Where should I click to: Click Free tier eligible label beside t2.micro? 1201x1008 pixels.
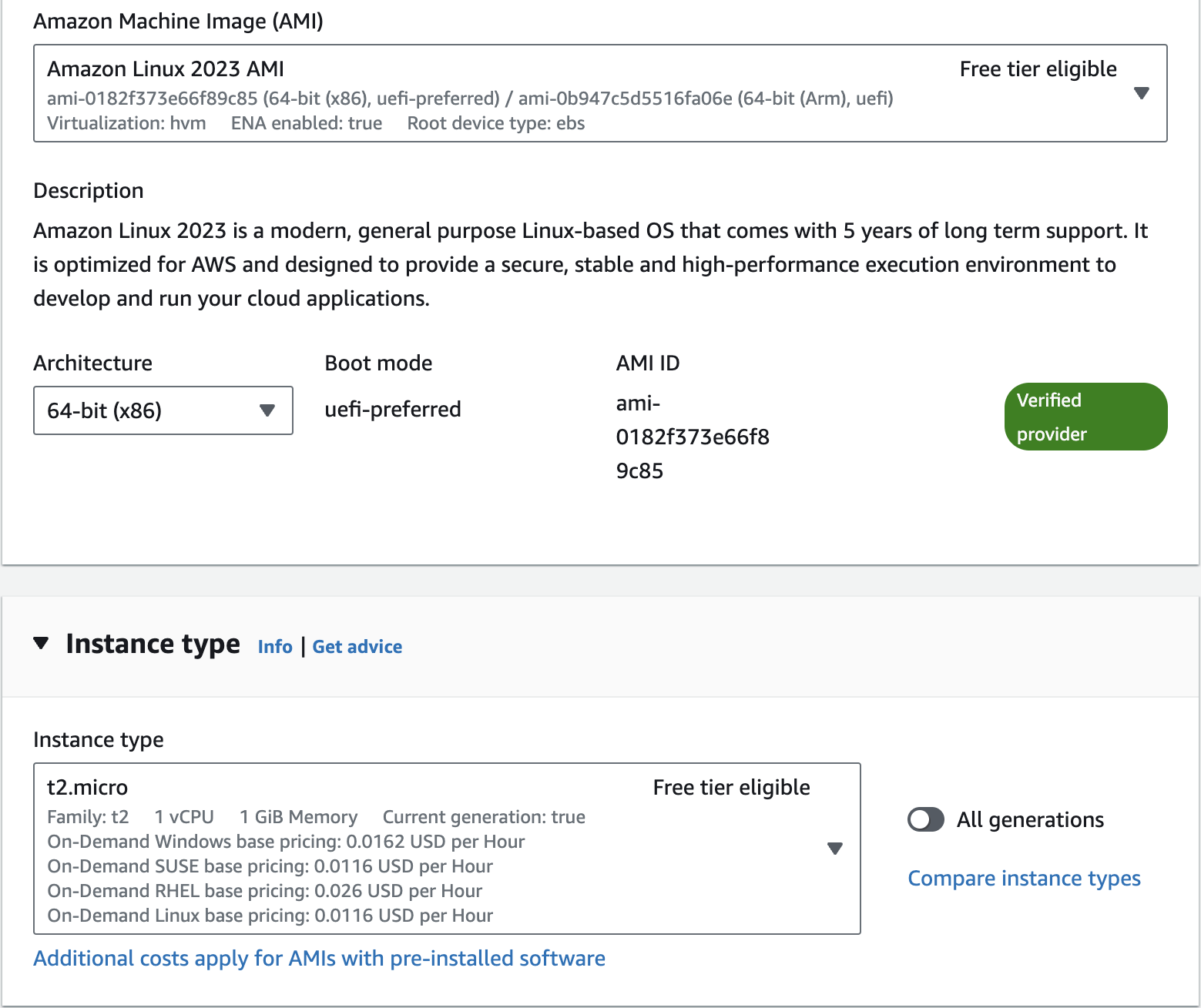(x=731, y=788)
